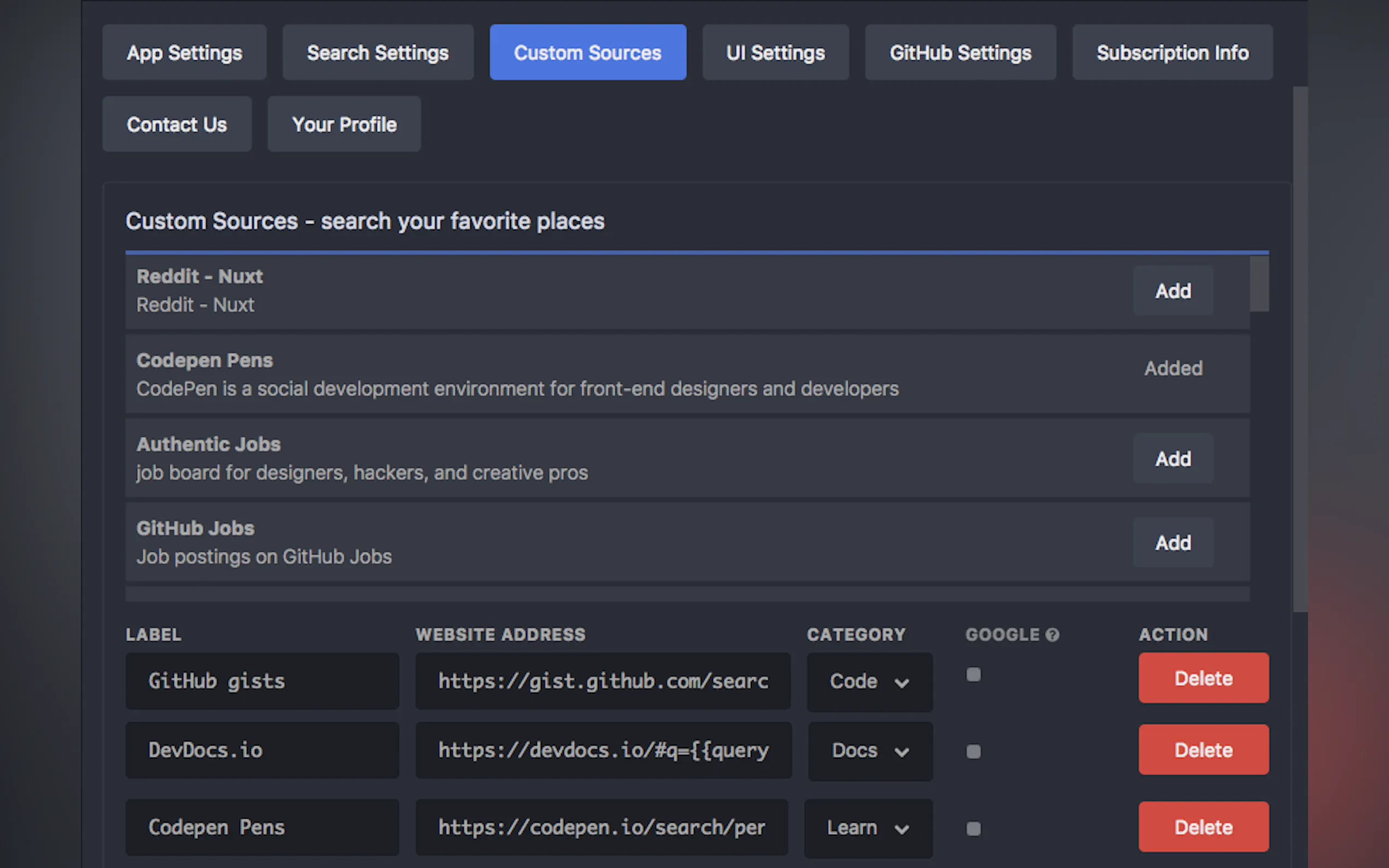Open GitHub Settings tab
Screen dimensions: 1389x868
pyautogui.click(x=960, y=53)
